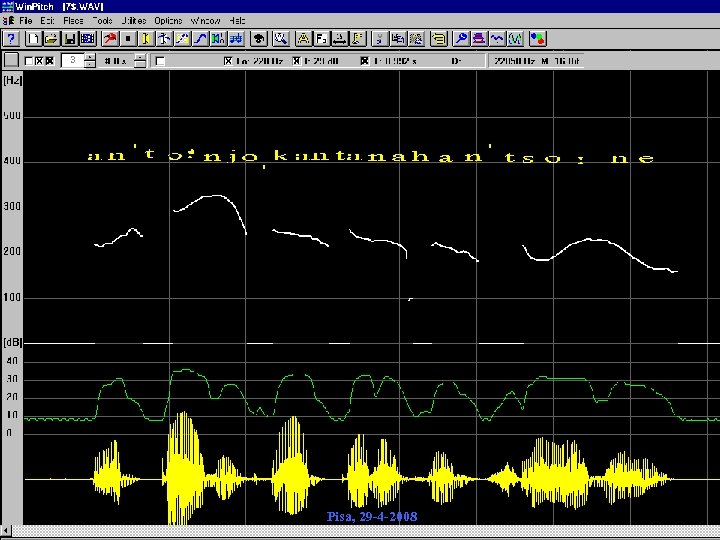Click the blue smooth curve icon
The image size is (720, 540).
[200, 39]
